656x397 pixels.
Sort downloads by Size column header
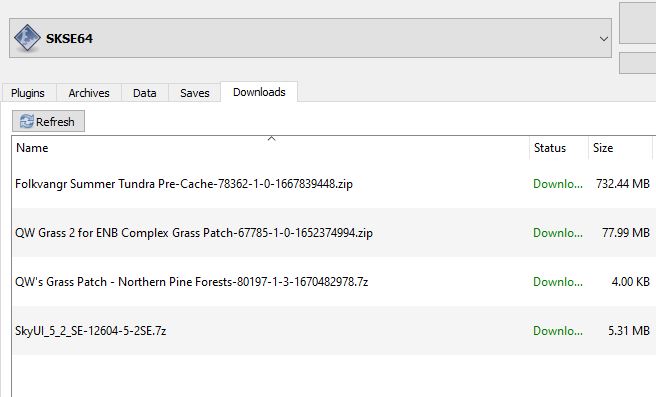tap(620, 148)
